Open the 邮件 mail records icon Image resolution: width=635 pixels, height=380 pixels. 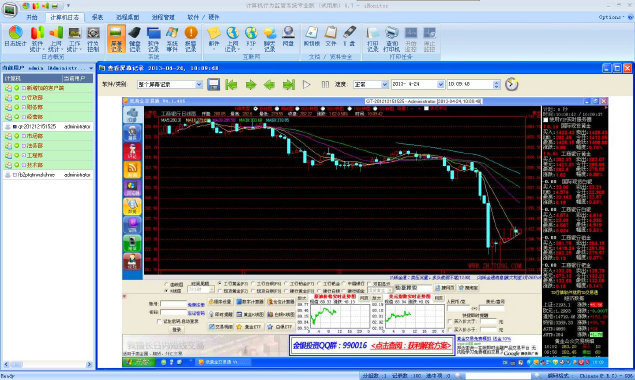214,37
